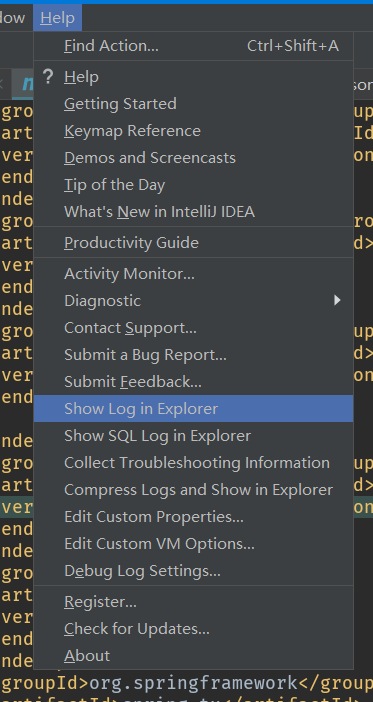This screenshot has height=702, width=373.
Task: Choose Submit a Bug Report
Action: click(x=193, y=355)
